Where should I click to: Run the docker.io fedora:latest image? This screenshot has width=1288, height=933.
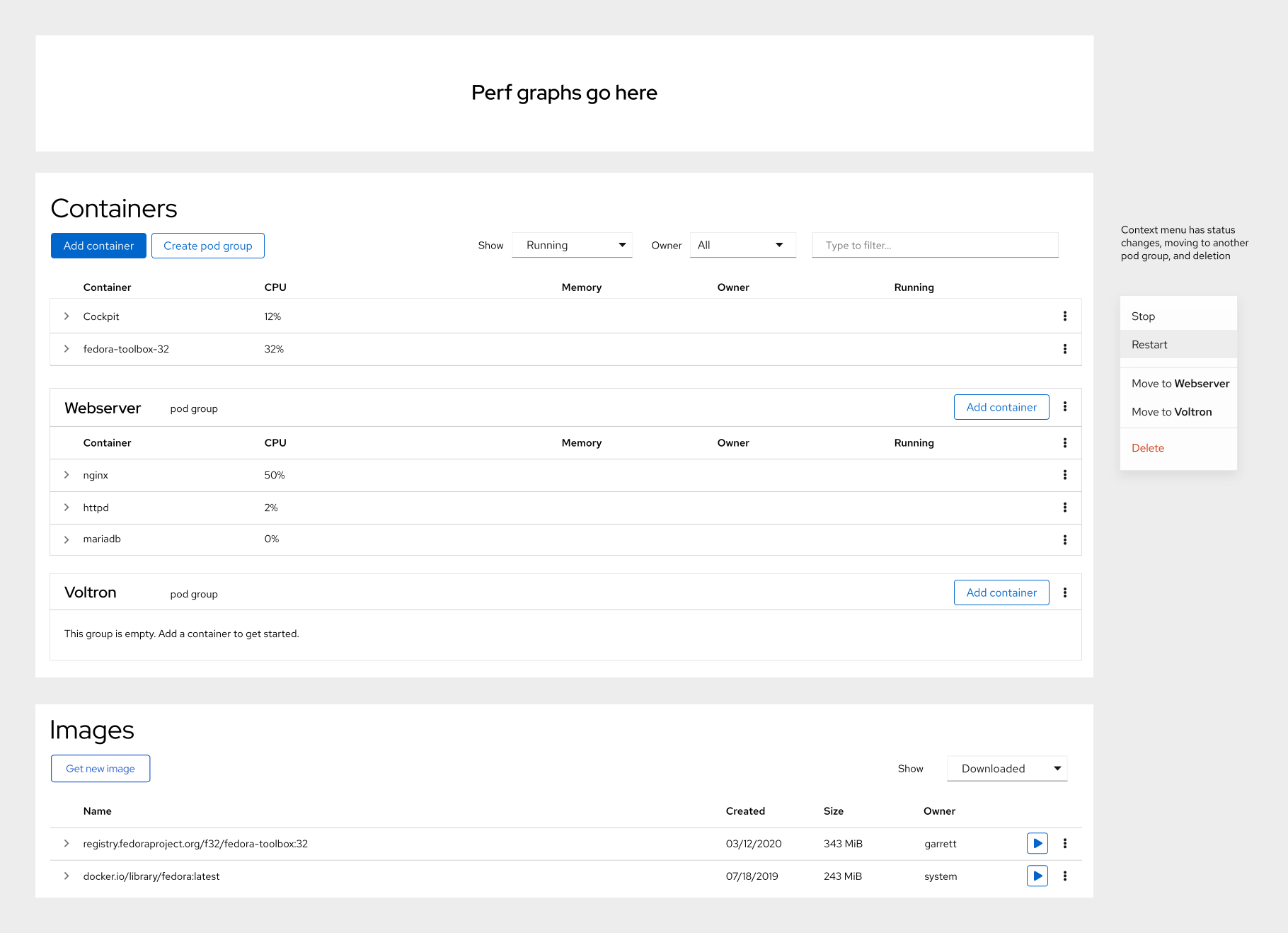(x=1037, y=876)
